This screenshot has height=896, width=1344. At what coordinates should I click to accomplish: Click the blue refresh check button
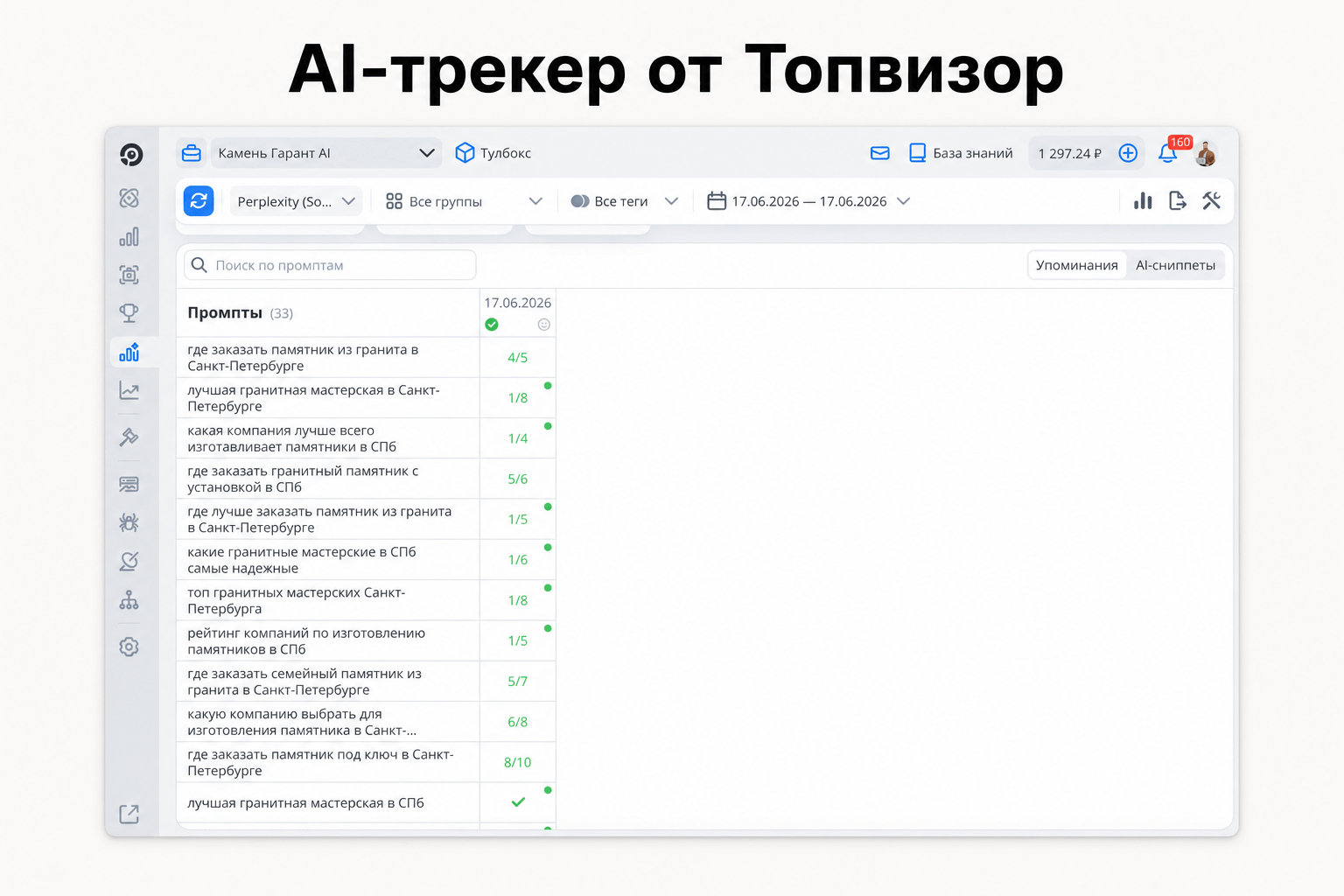tap(199, 201)
